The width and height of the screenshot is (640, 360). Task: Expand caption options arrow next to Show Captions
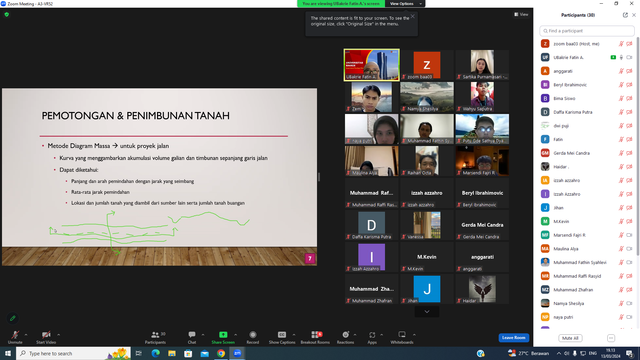(x=294, y=335)
